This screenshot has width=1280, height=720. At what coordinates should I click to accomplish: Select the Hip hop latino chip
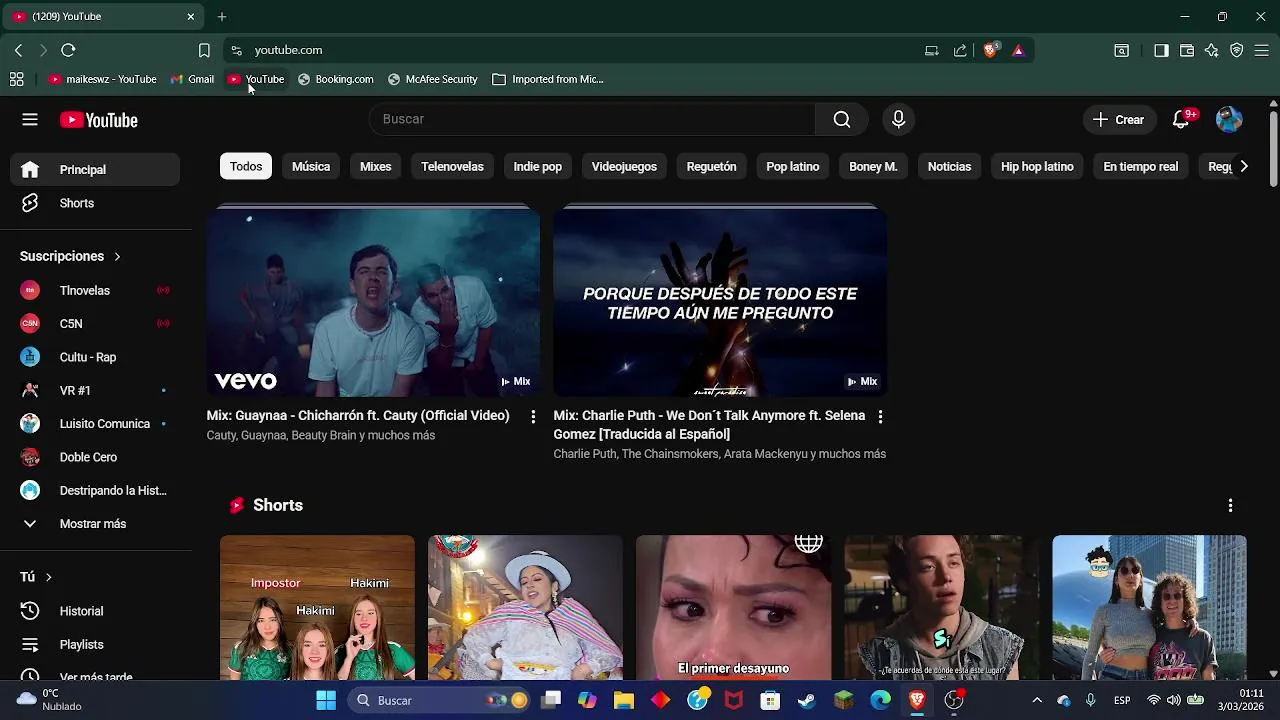pyautogui.click(x=1037, y=167)
